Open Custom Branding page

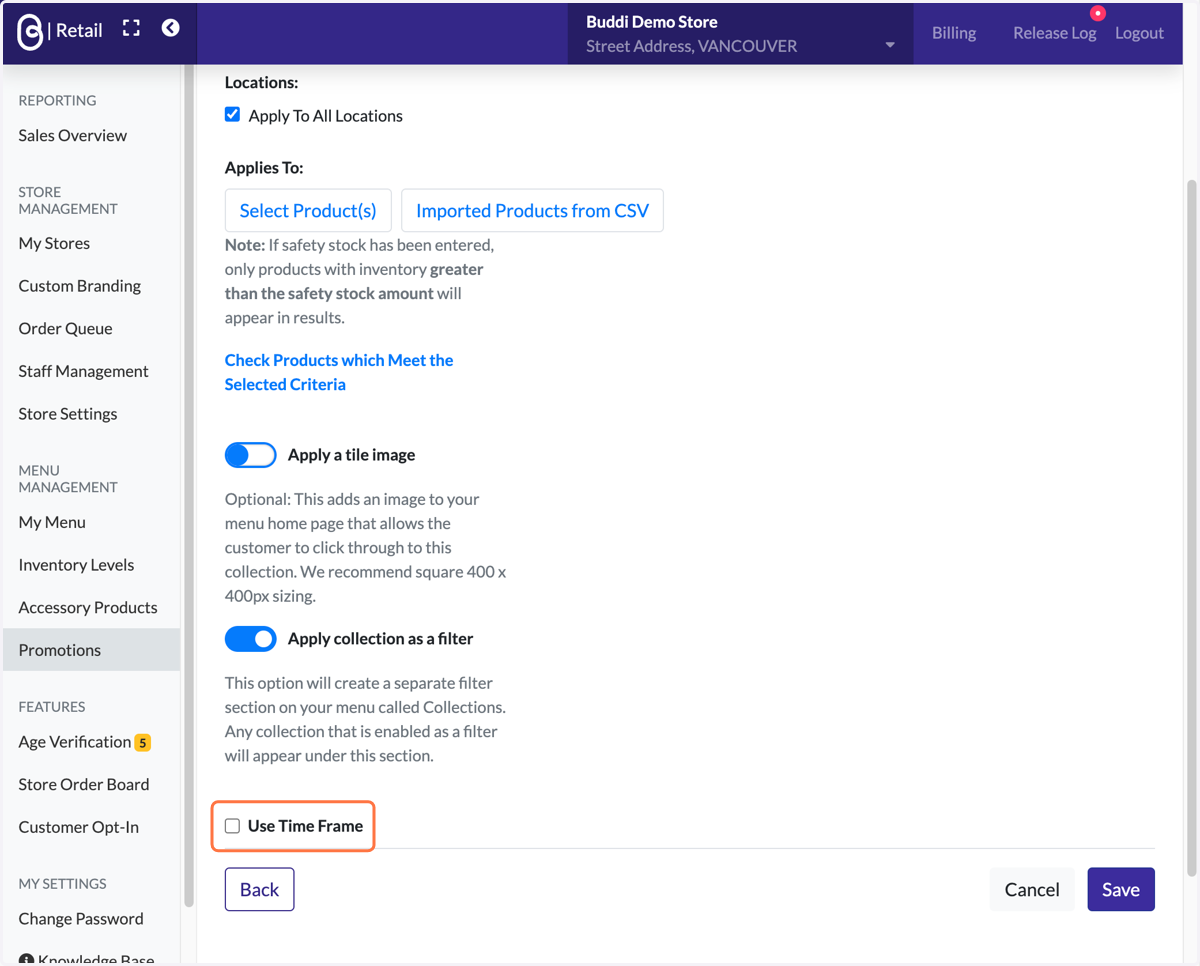(80, 286)
